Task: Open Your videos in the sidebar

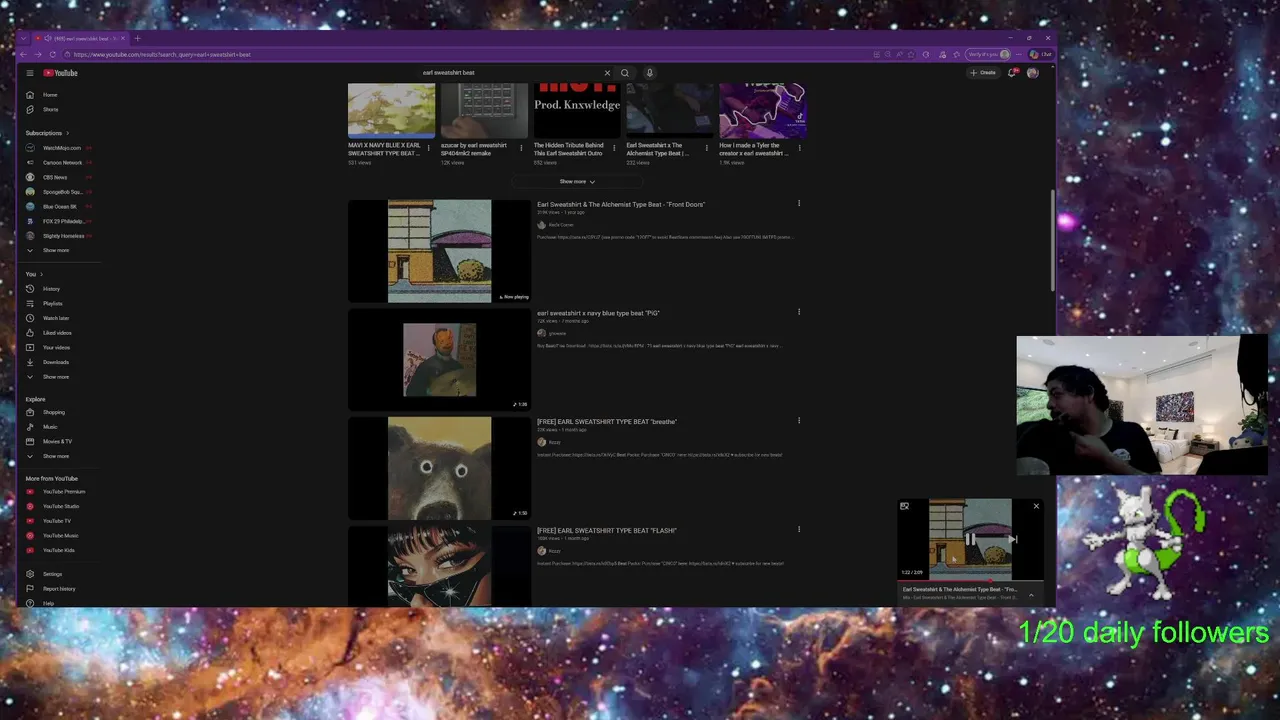Action: 56,347
